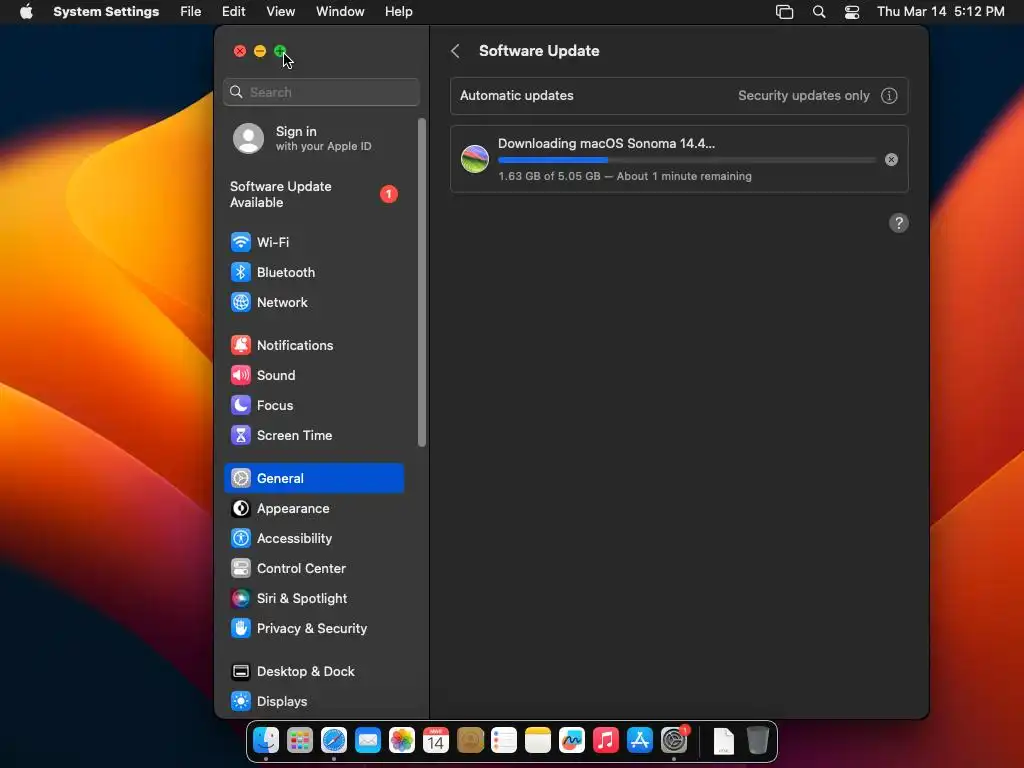
Task: Open Trash in the Dock
Action: pyautogui.click(x=758, y=741)
